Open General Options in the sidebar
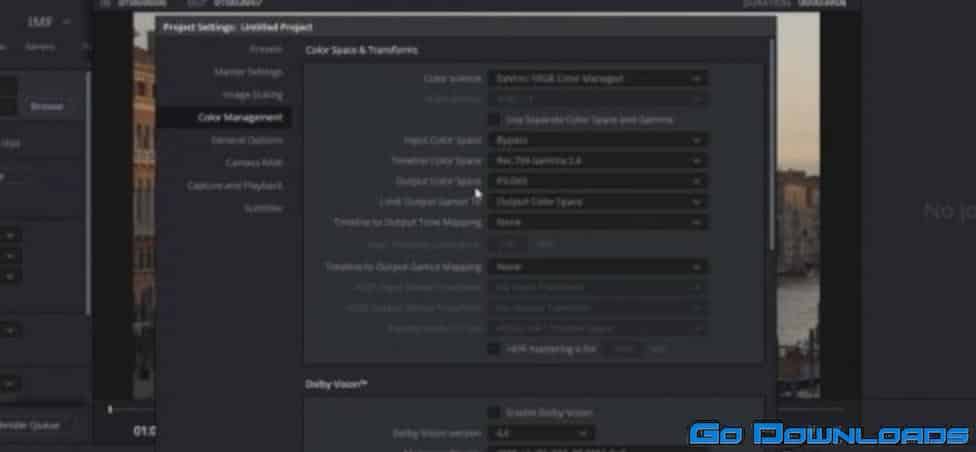The image size is (976, 452). tap(247, 140)
